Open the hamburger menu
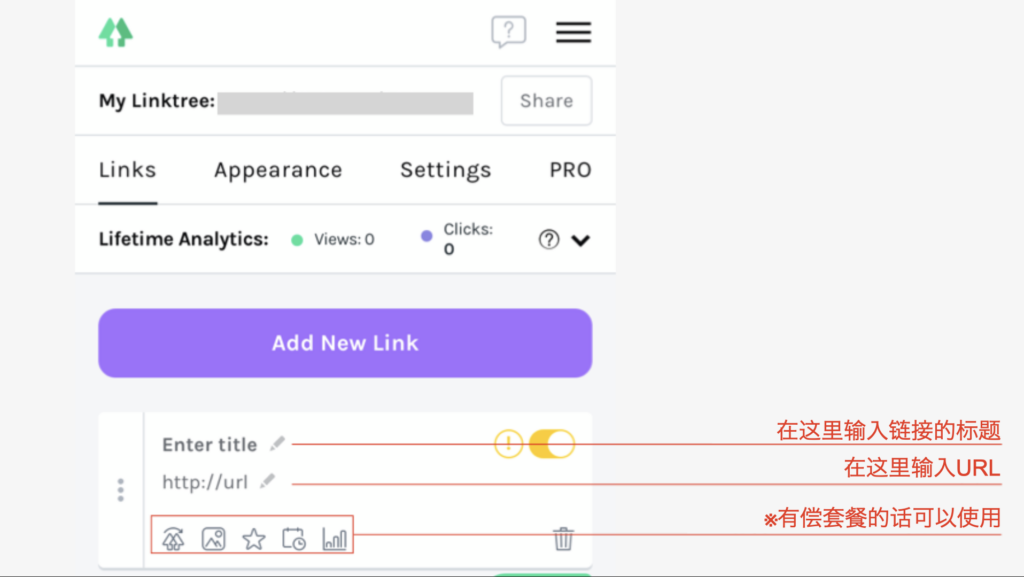The height and width of the screenshot is (577, 1024). tap(573, 32)
